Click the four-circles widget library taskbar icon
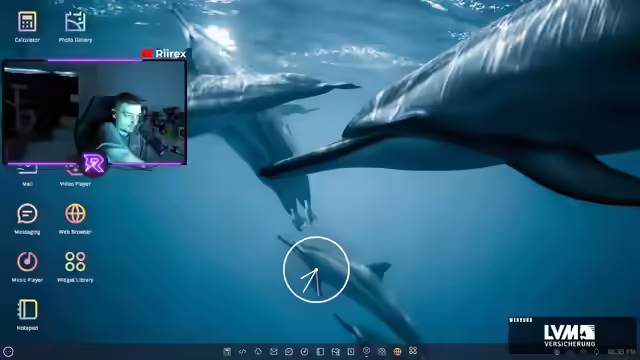640x360 pixels. 413,351
